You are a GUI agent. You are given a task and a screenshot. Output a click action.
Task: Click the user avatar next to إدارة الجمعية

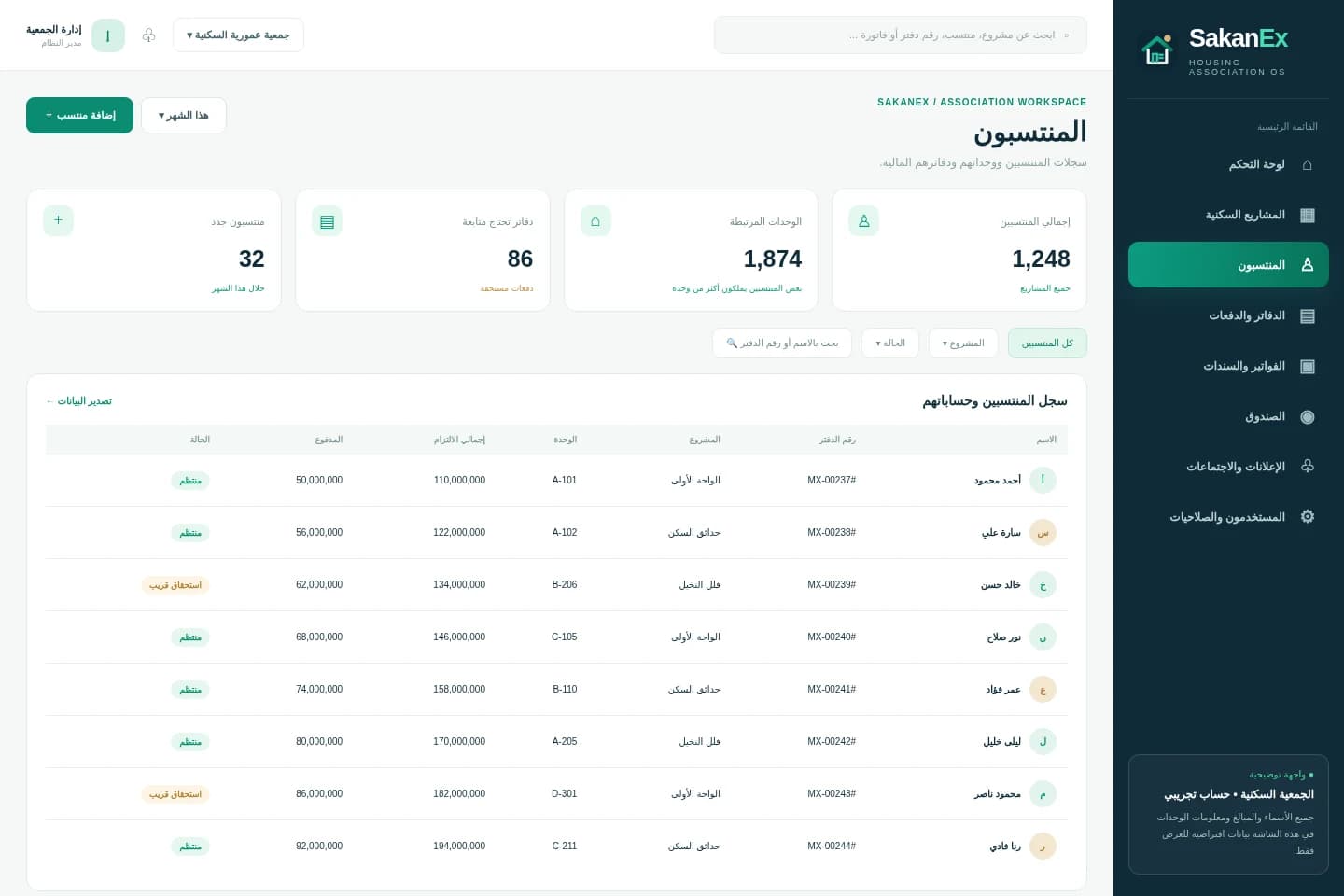[108, 35]
